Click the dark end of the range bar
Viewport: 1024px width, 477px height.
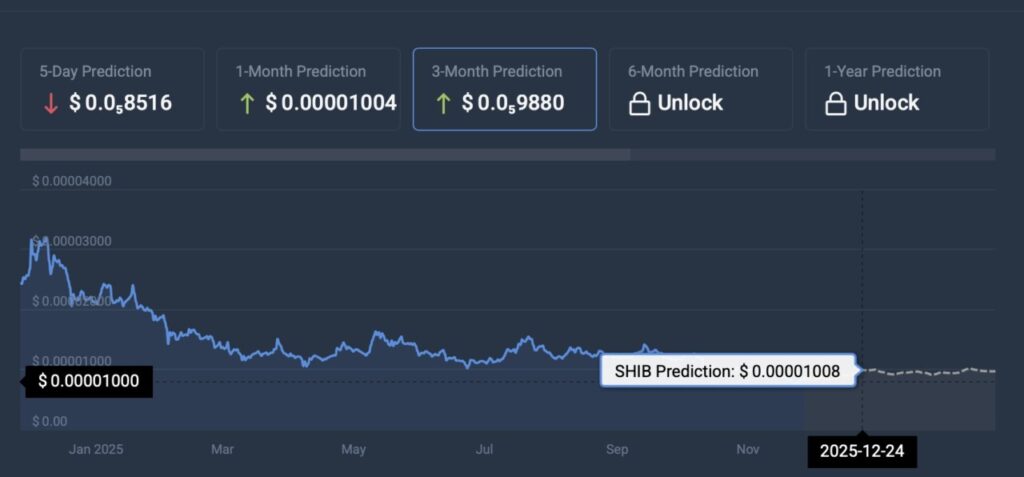[x=812, y=155]
